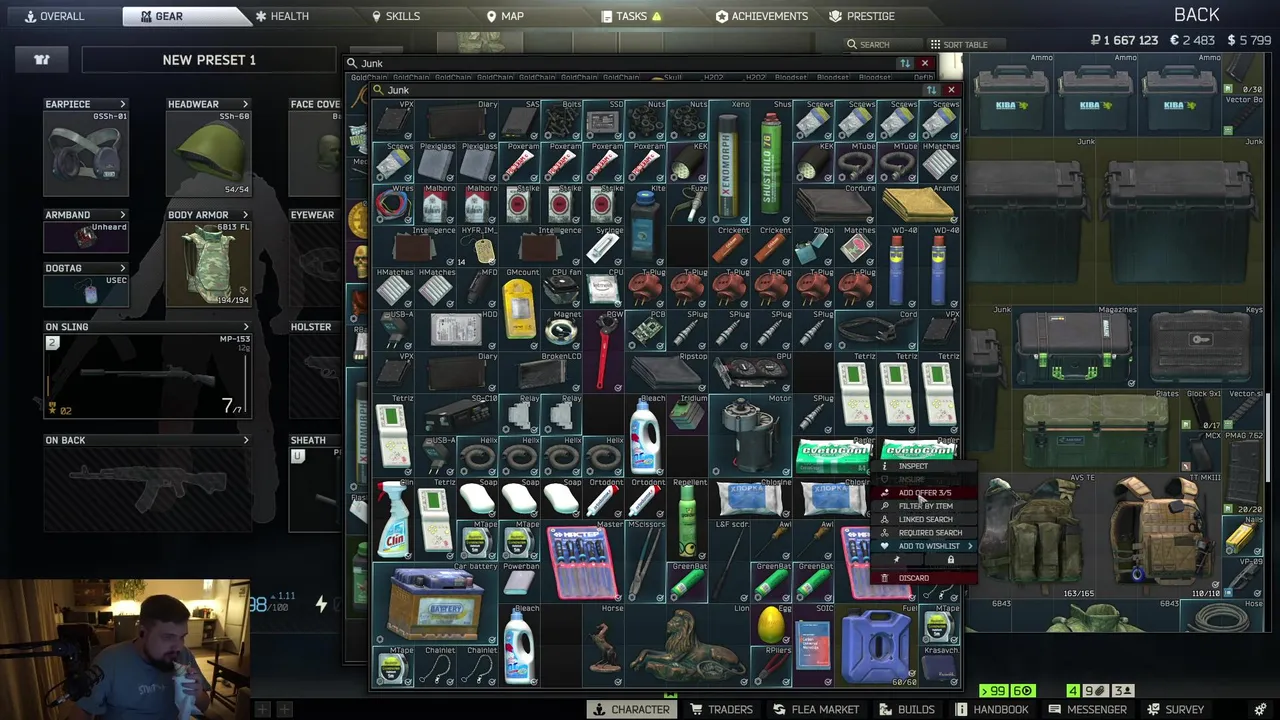Select the red PGW pipe wrench
The image size is (1280, 720).
pyautogui.click(x=603, y=351)
